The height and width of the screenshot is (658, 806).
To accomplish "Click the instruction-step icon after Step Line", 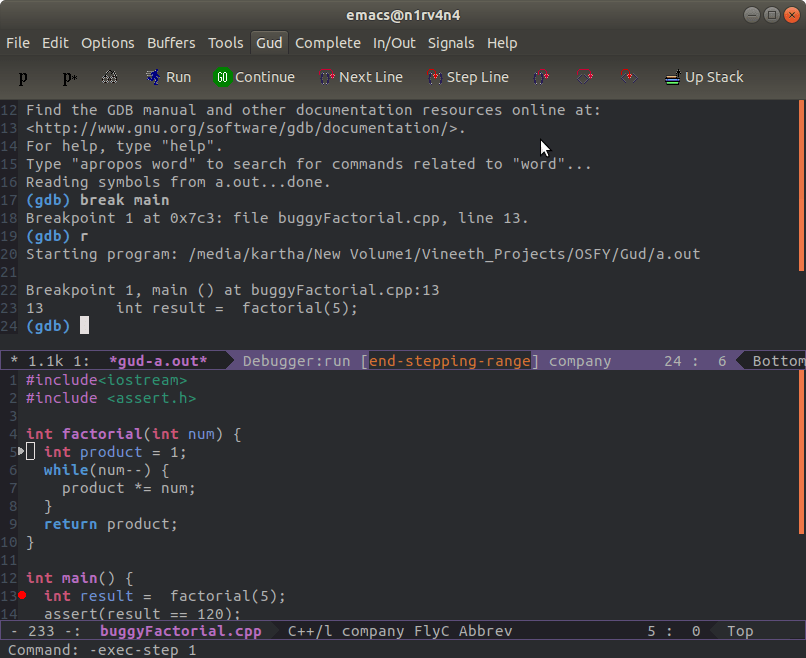I will point(540,77).
